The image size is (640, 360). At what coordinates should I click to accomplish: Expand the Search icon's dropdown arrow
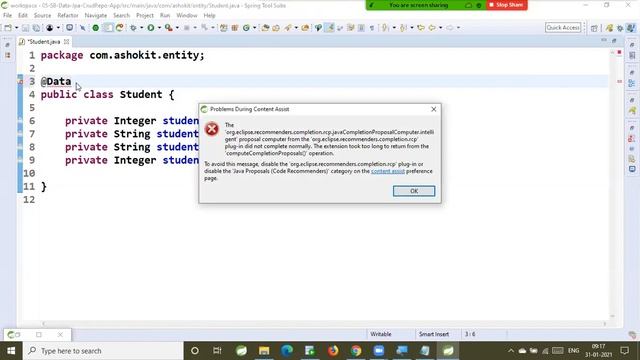[296, 28]
